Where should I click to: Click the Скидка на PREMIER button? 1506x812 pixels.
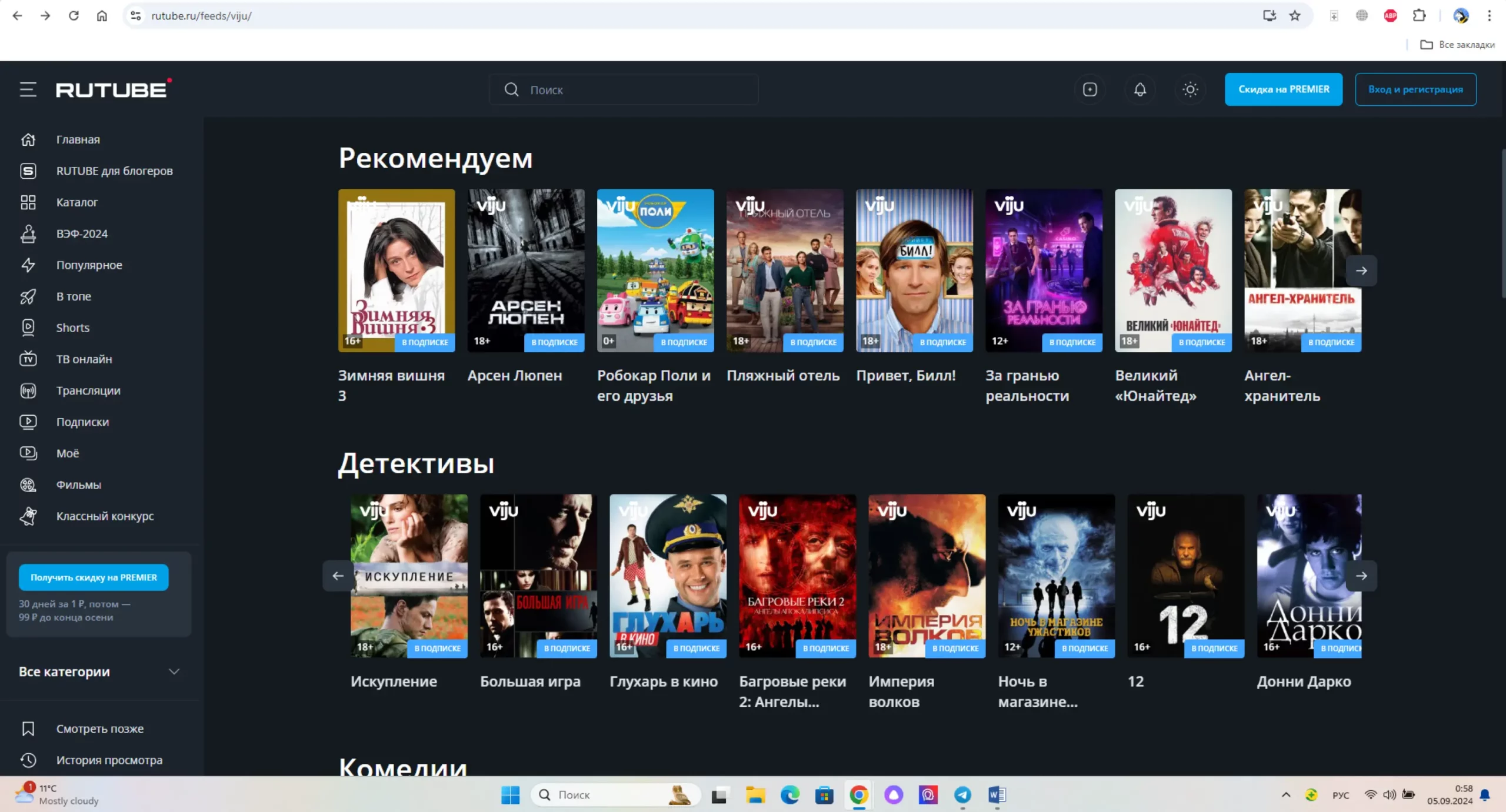pos(1283,89)
